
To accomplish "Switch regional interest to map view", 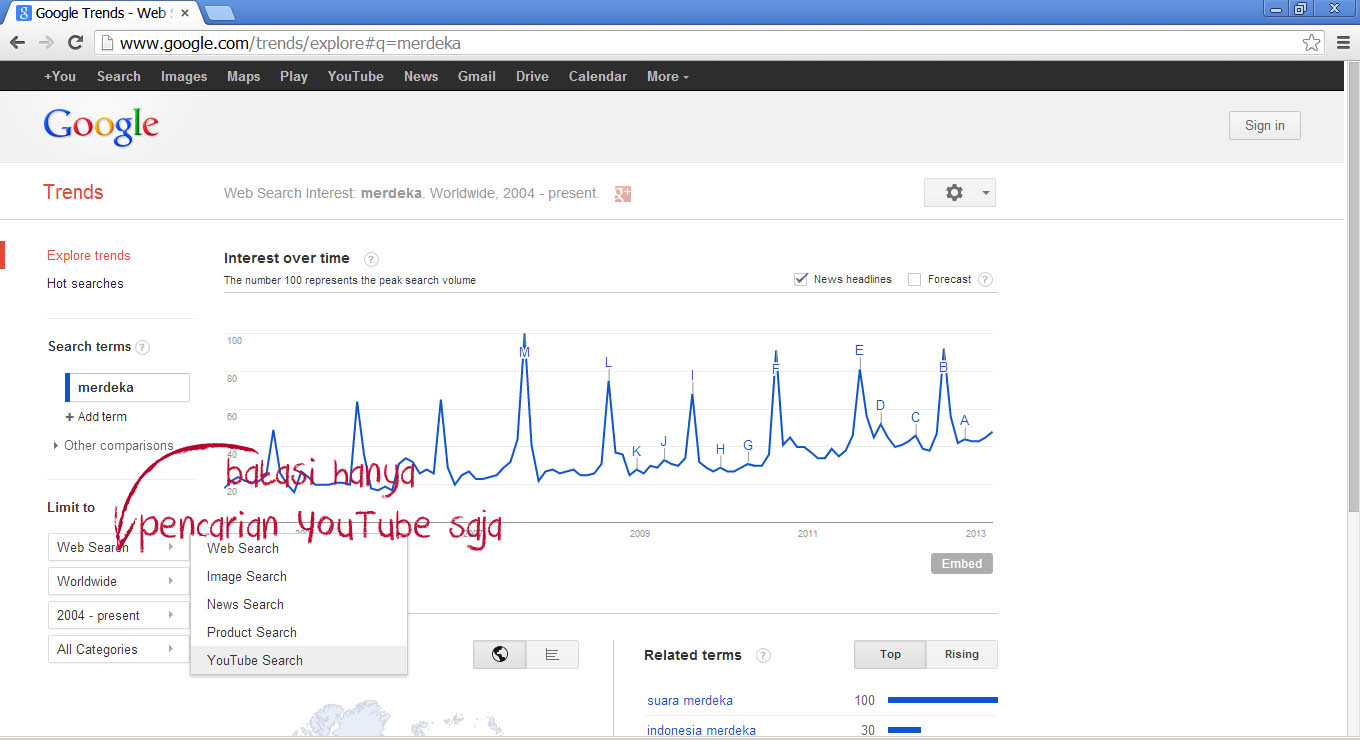I will 500,655.
